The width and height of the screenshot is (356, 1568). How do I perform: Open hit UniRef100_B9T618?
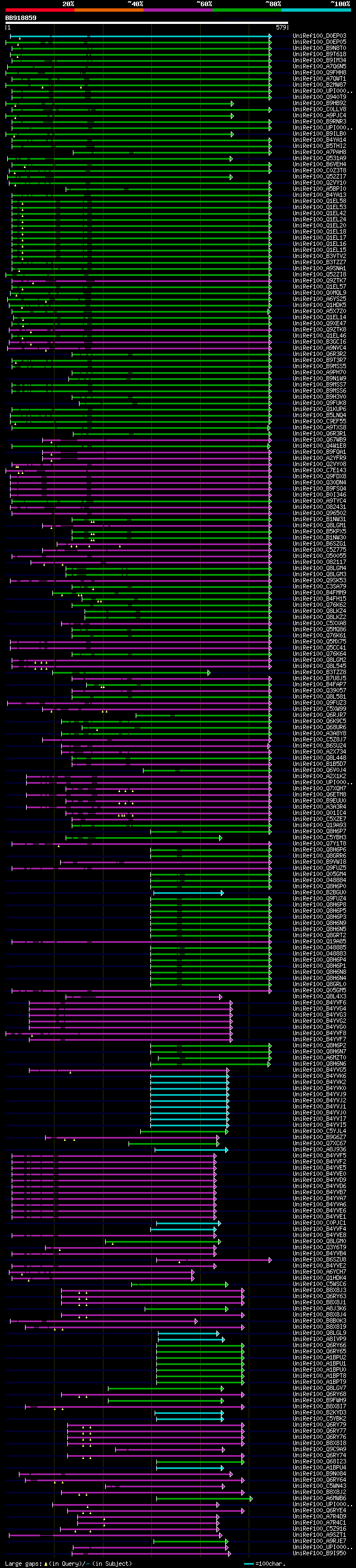pos(319,54)
